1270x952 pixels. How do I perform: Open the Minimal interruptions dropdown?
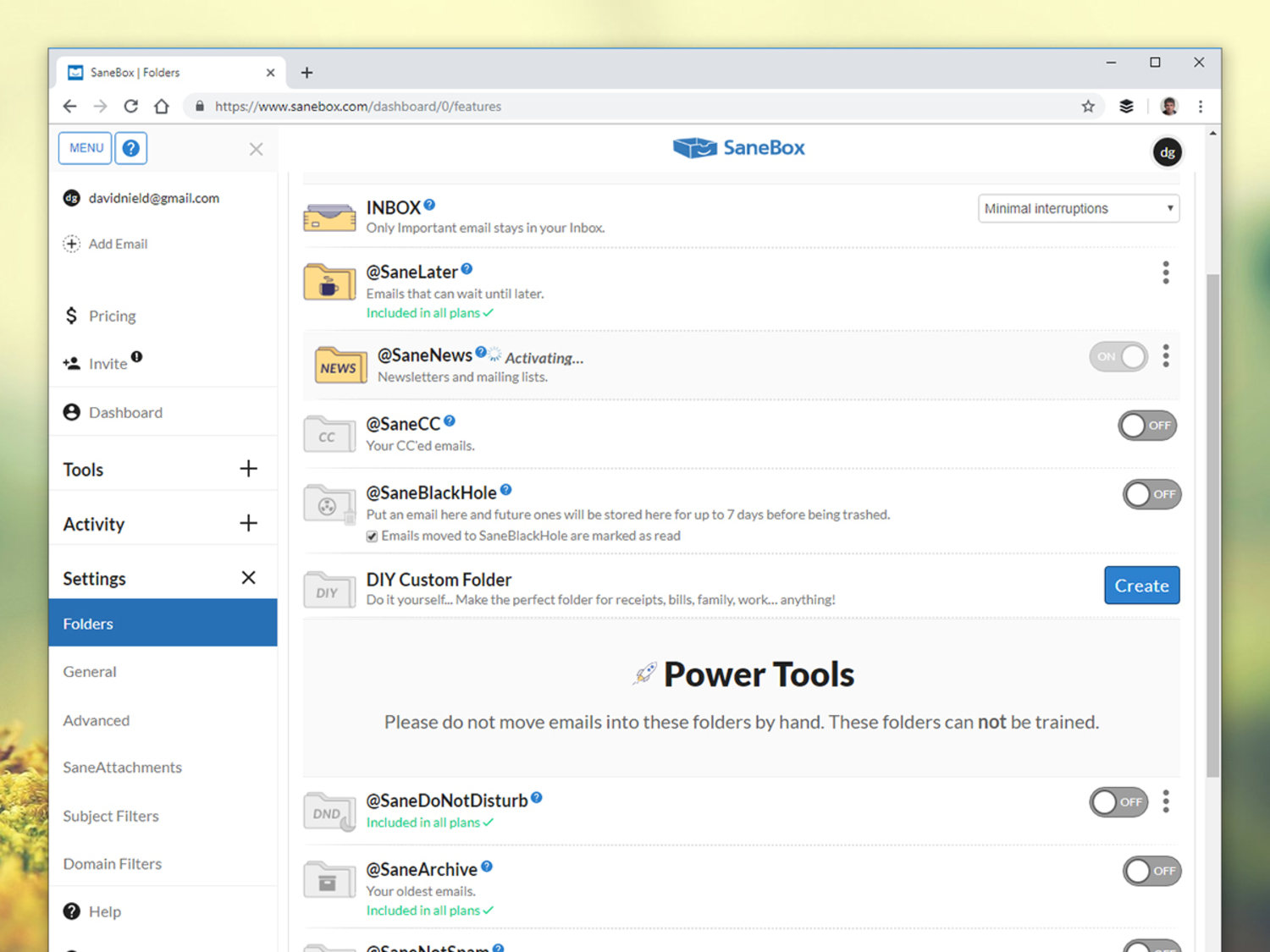click(x=1078, y=208)
